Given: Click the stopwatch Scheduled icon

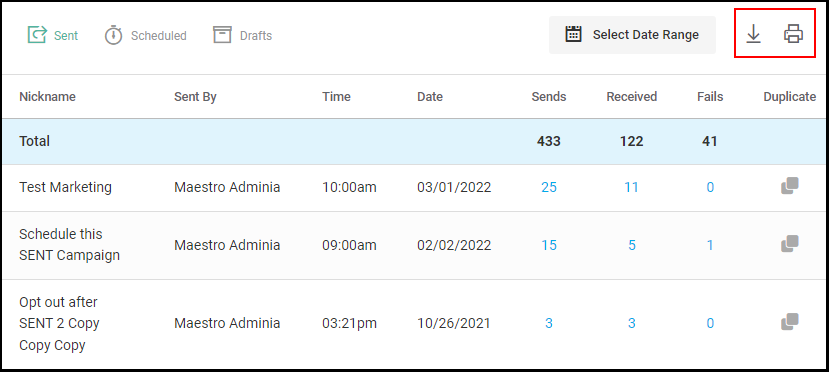Looking at the screenshot, I should 113,35.
